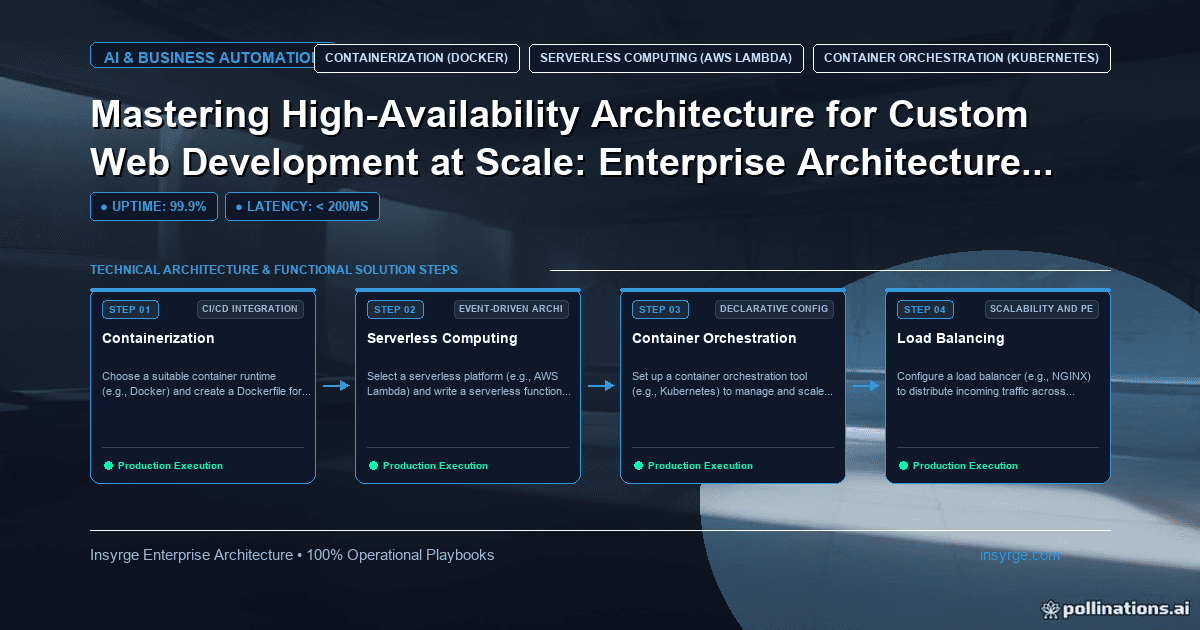This screenshot has height=630, width=1200.
Task: Click Production Execution in the Containerization card
Action: (170, 466)
